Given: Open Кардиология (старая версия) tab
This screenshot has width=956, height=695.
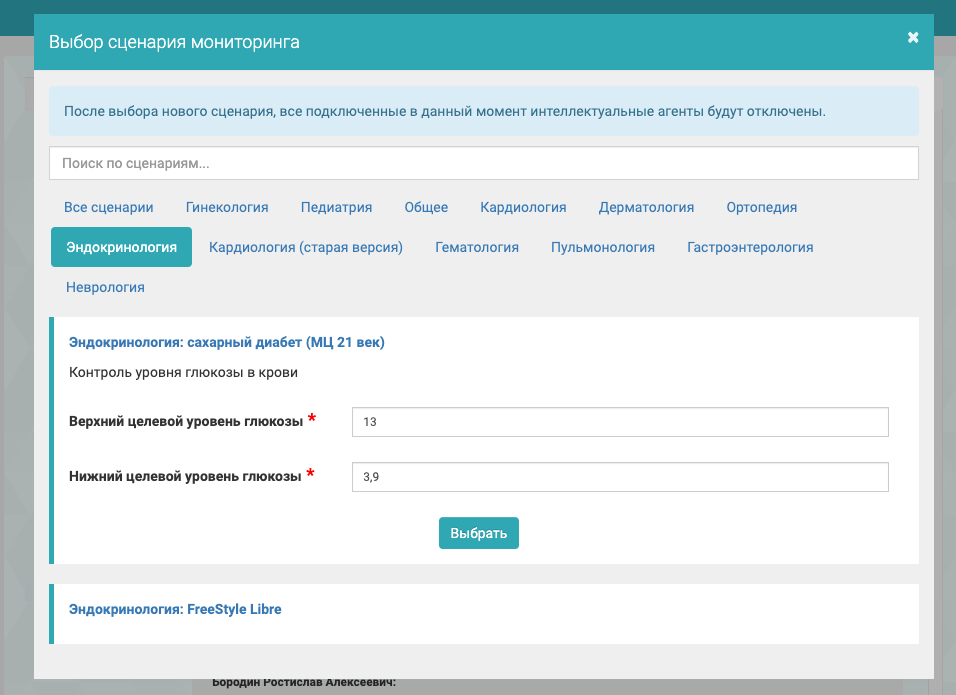Looking at the screenshot, I should [306, 247].
